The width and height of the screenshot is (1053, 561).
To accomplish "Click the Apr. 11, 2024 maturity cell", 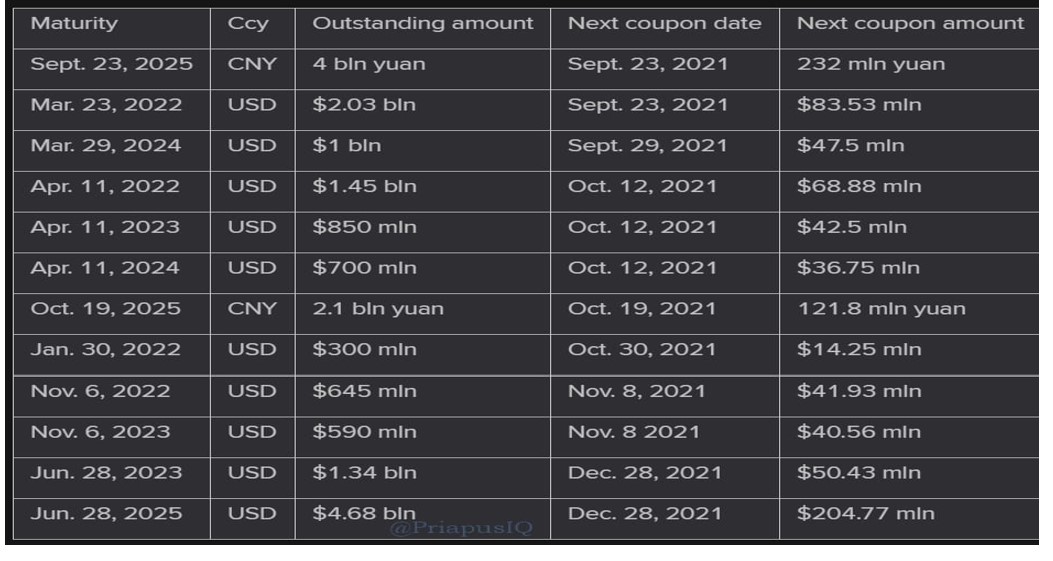I will coord(105,269).
